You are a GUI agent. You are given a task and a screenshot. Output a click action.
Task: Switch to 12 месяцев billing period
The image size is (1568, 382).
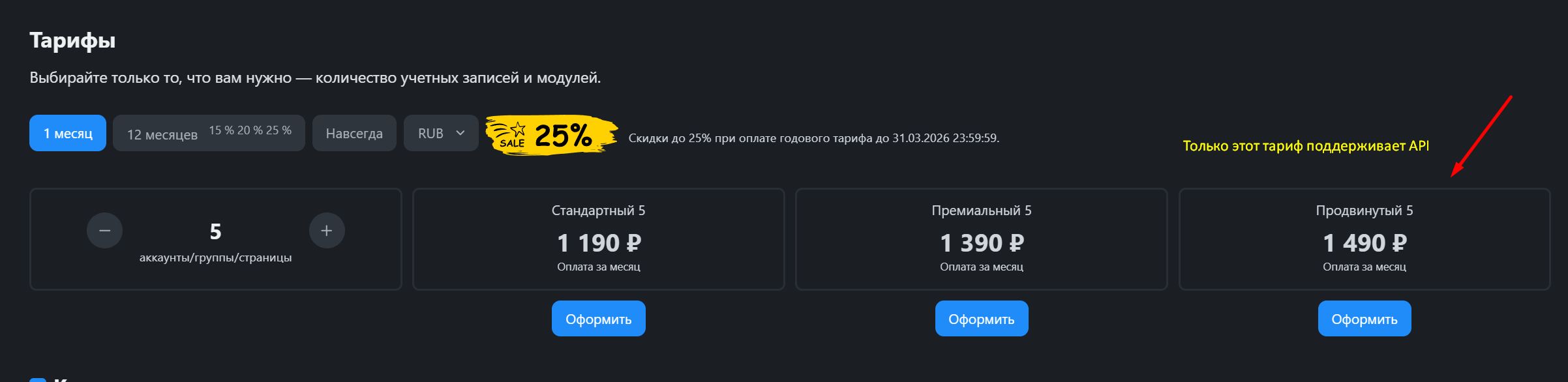[209, 134]
